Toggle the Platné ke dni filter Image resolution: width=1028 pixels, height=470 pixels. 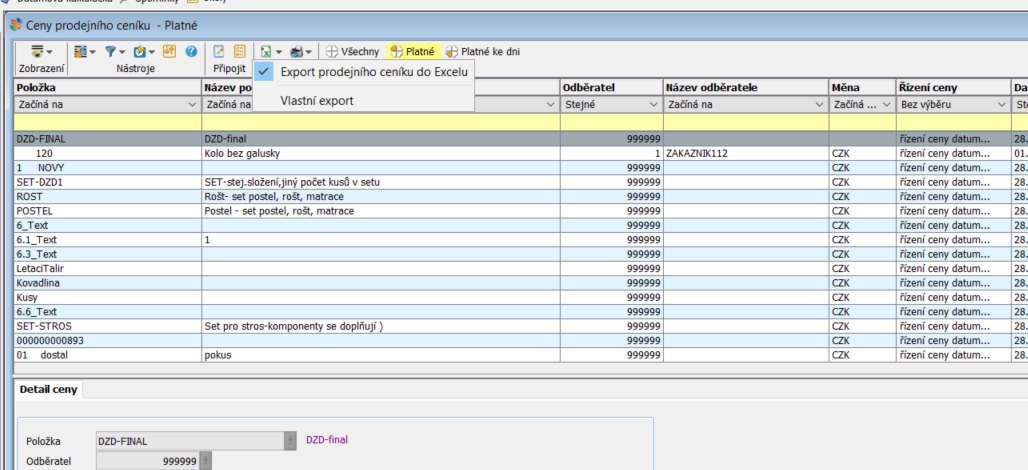[482, 51]
